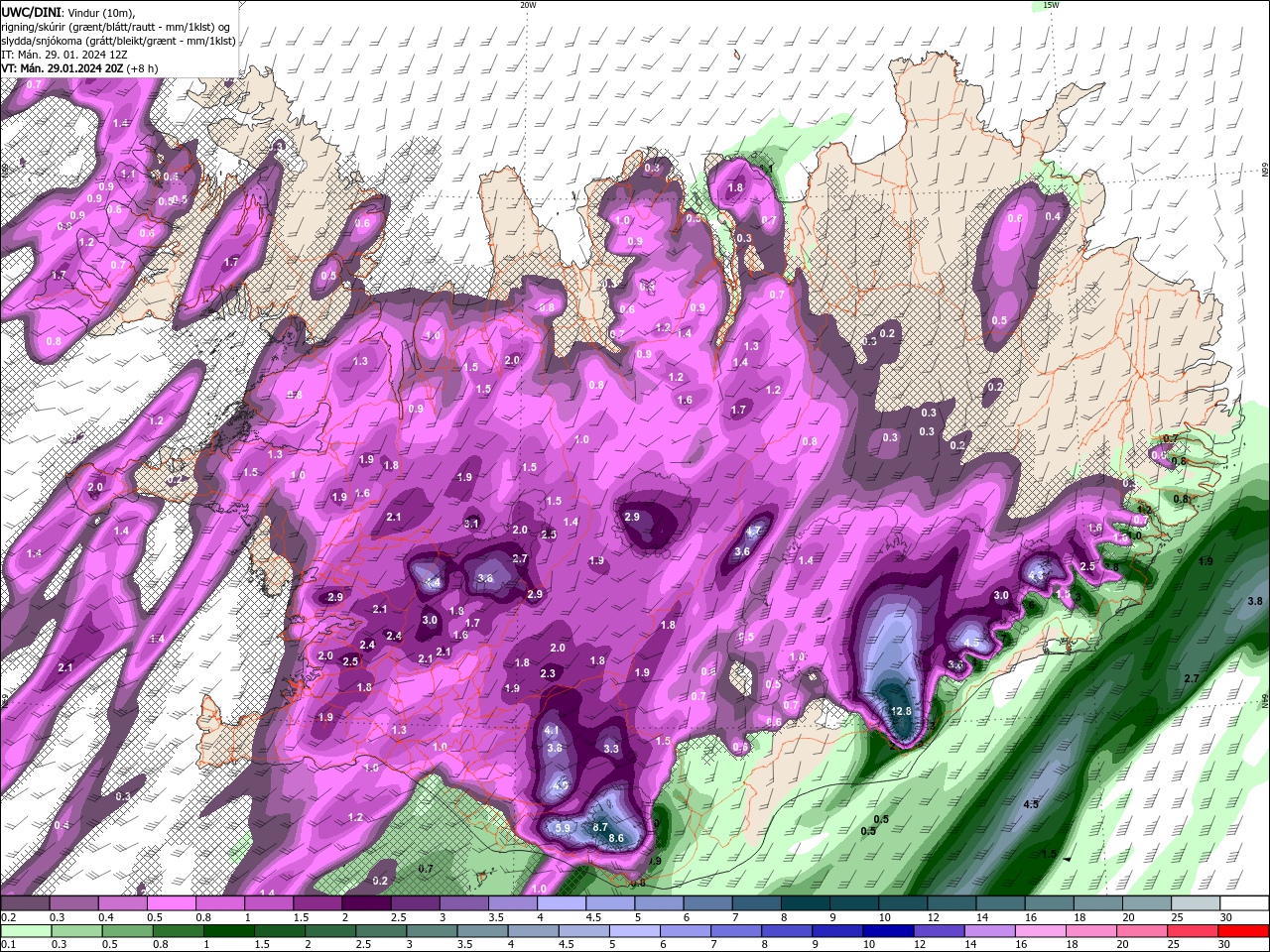Image resolution: width=1270 pixels, height=952 pixels.
Task: Click the '(+8 h)' forecast offset text
Action: (143, 68)
